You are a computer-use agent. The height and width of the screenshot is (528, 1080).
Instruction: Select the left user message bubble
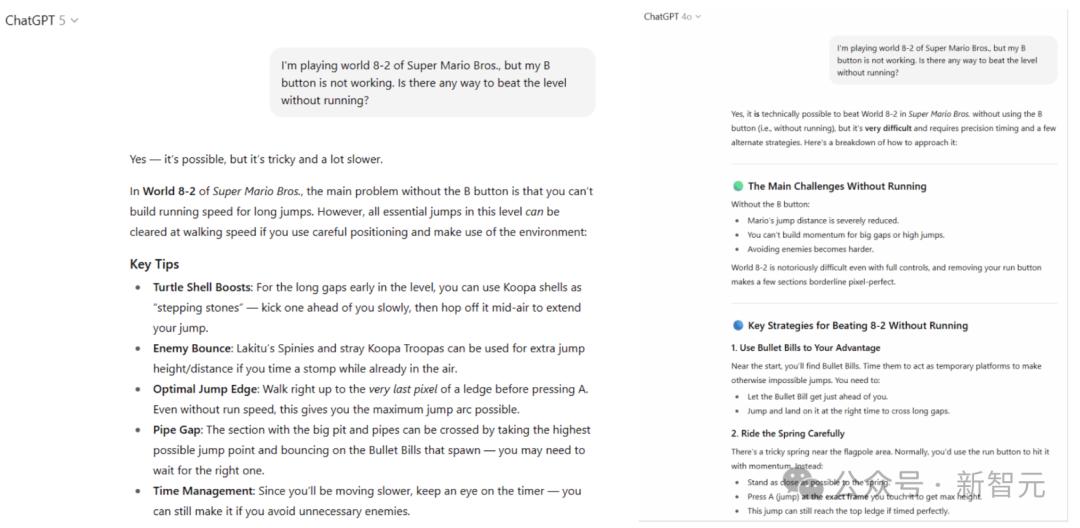pos(432,82)
